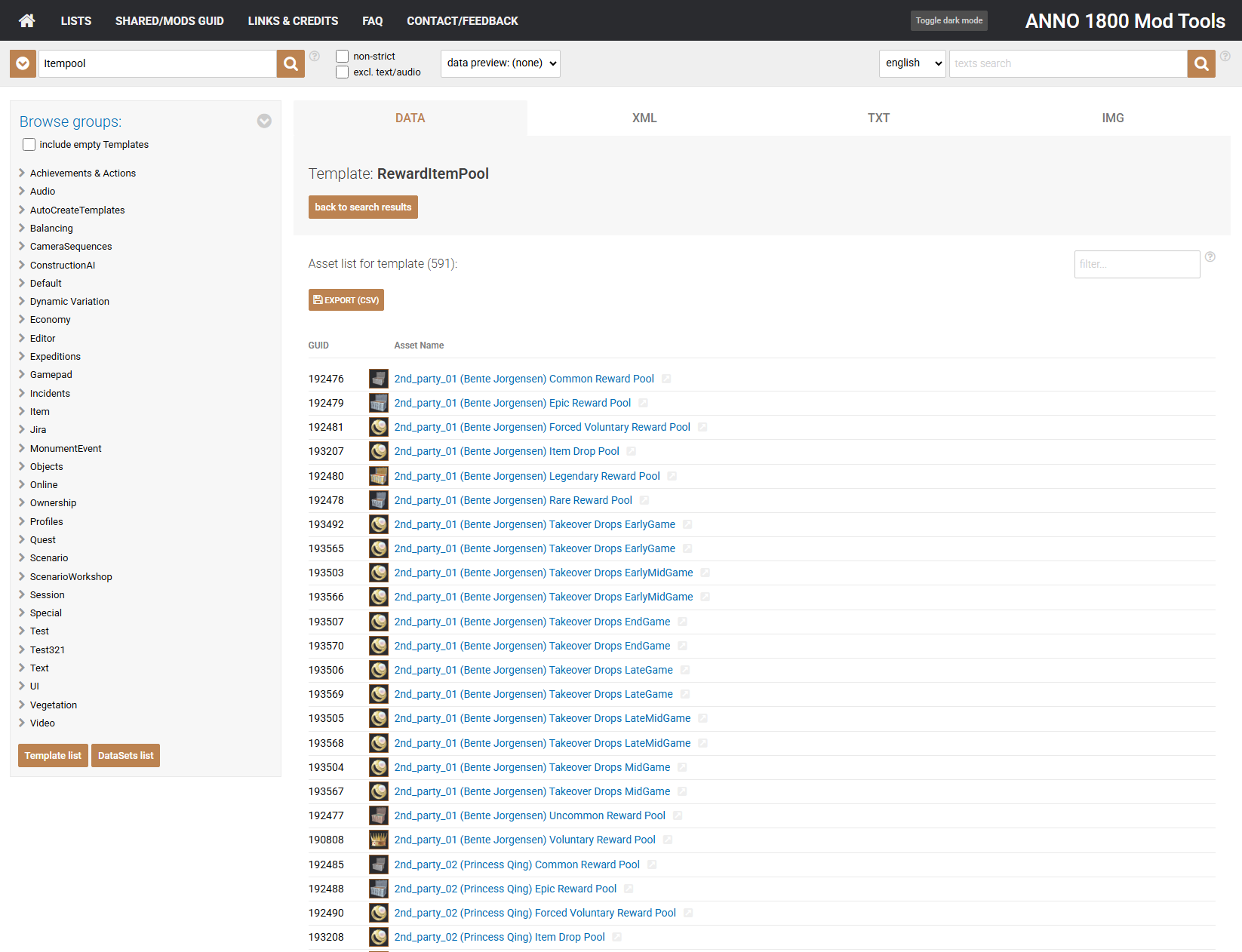Click back to search results button
Screen dimensions: 1242x952
coord(363,207)
